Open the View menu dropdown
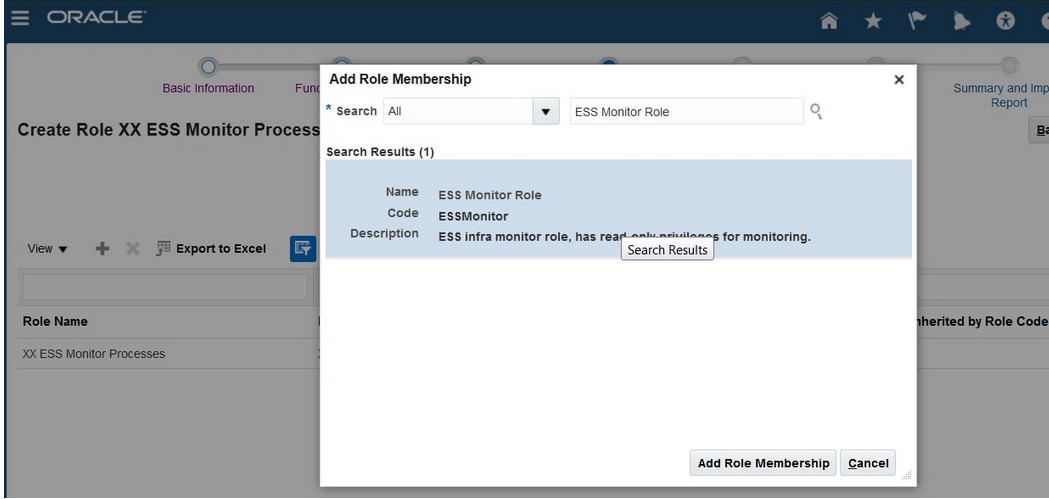This screenshot has width=1049, height=499. point(47,249)
